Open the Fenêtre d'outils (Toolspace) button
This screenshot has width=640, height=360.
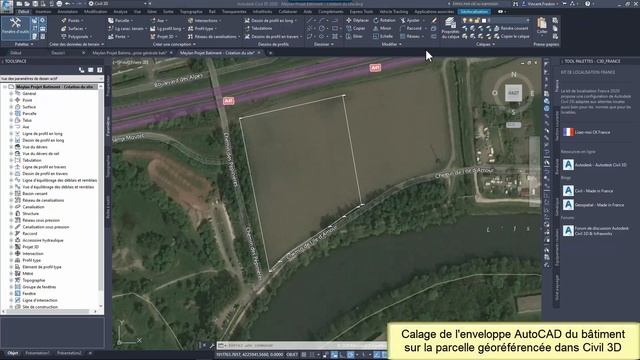click(x=15, y=27)
